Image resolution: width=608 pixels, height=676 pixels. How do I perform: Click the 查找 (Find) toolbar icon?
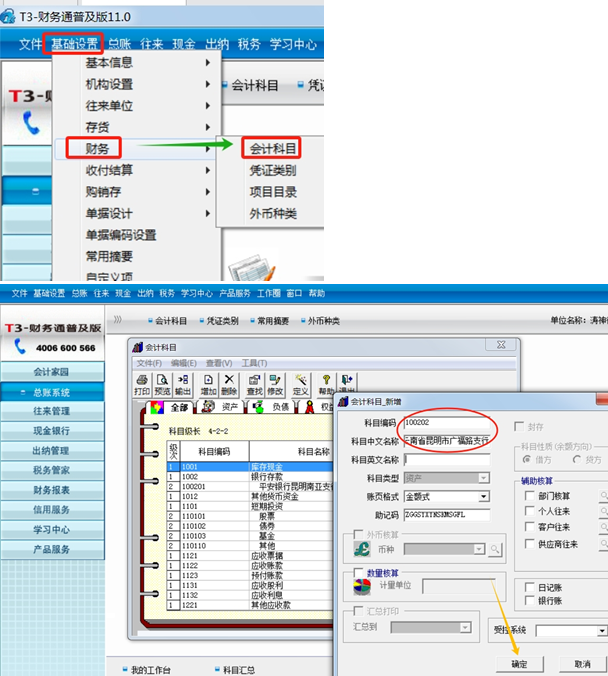coord(256,385)
